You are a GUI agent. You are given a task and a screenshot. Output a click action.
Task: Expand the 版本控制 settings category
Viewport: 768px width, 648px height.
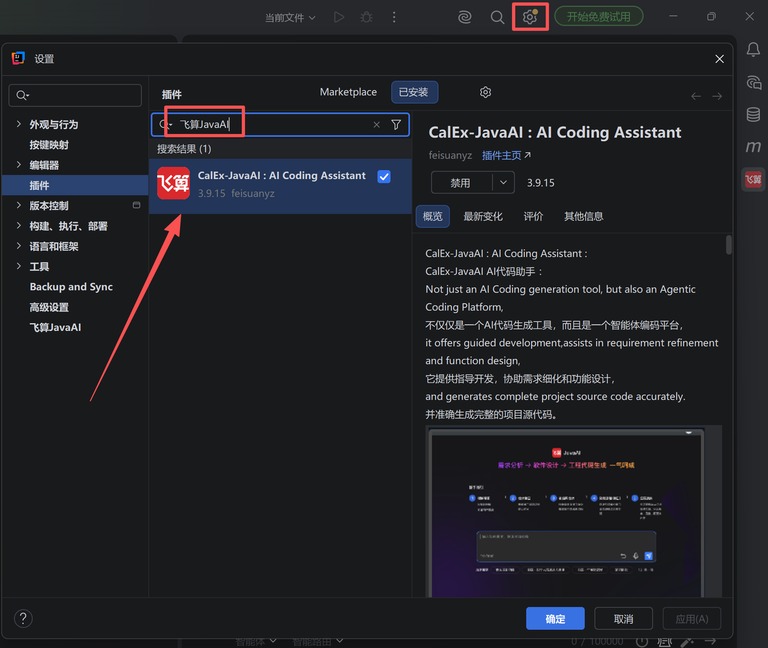coord(19,205)
